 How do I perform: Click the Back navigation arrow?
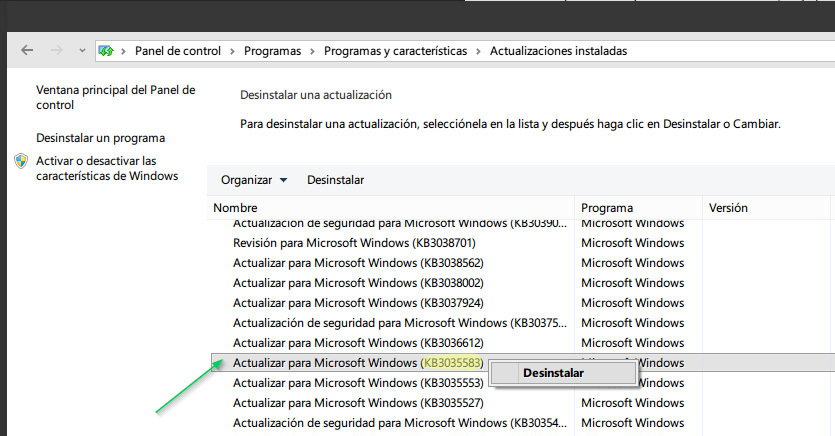click(27, 51)
